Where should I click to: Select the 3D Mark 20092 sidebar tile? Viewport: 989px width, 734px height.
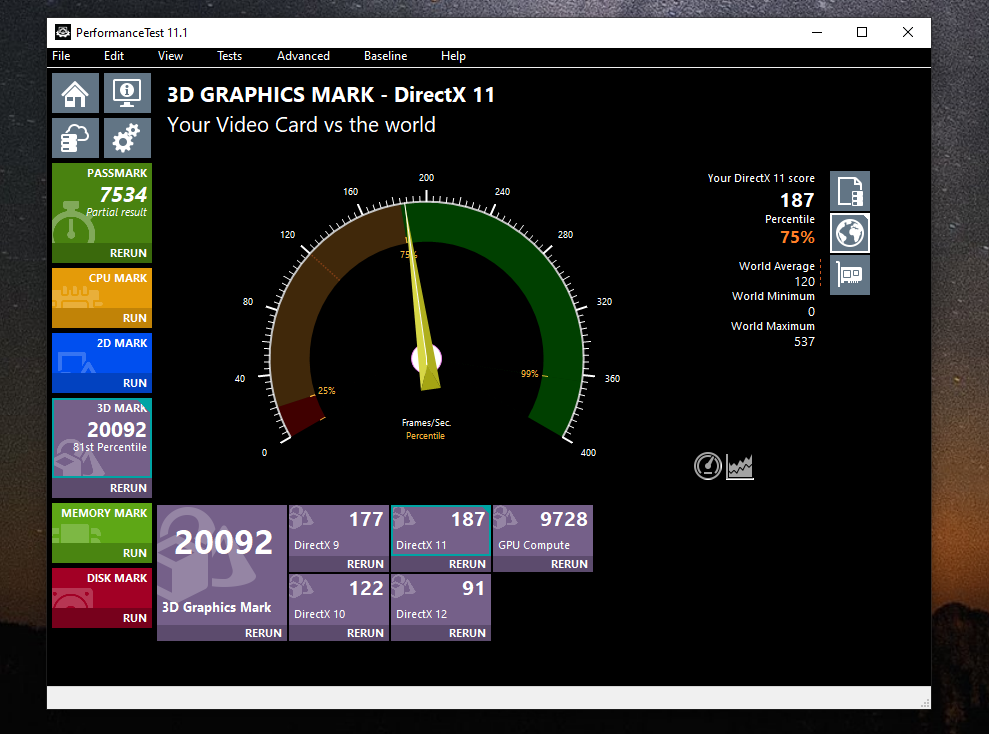coord(102,438)
